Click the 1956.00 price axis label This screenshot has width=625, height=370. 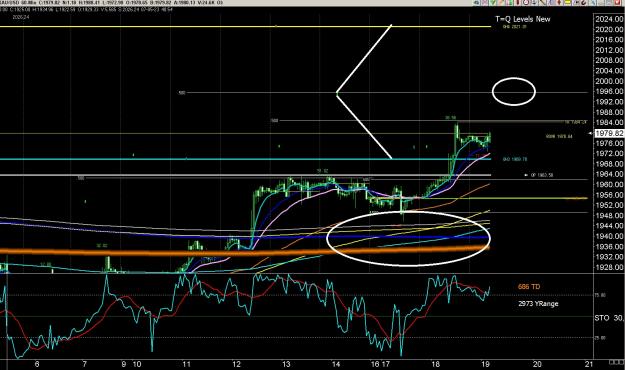click(609, 195)
